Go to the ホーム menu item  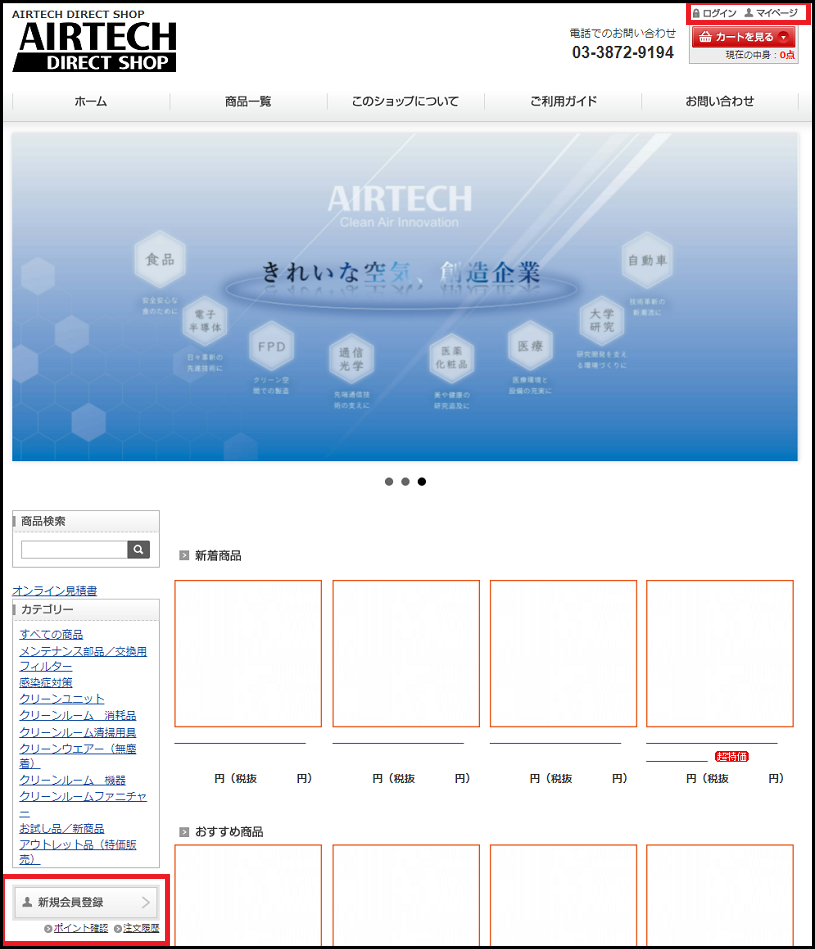(x=91, y=101)
